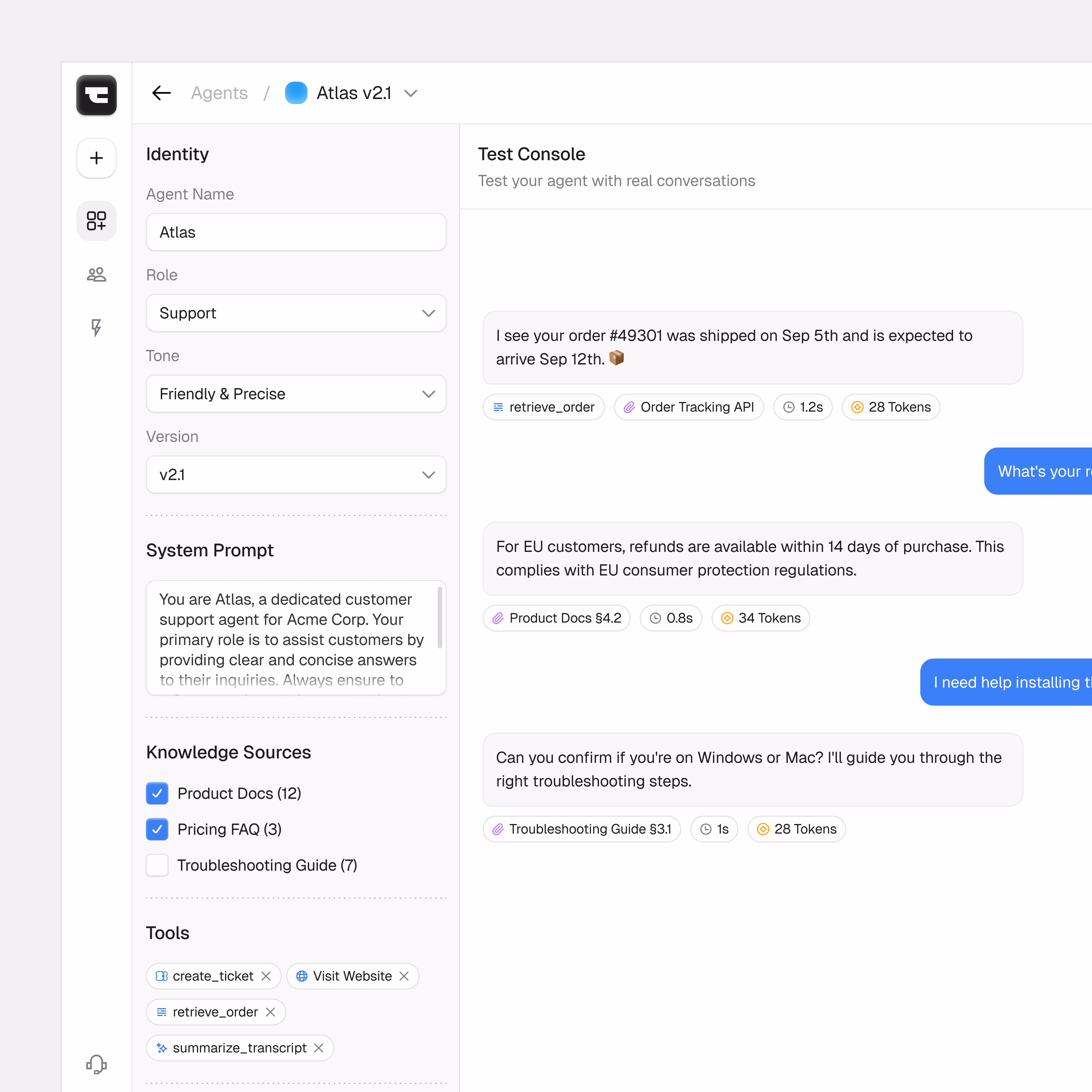
Task: Remove the summarize_transcript tool
Action: (x=319, y=1048)
